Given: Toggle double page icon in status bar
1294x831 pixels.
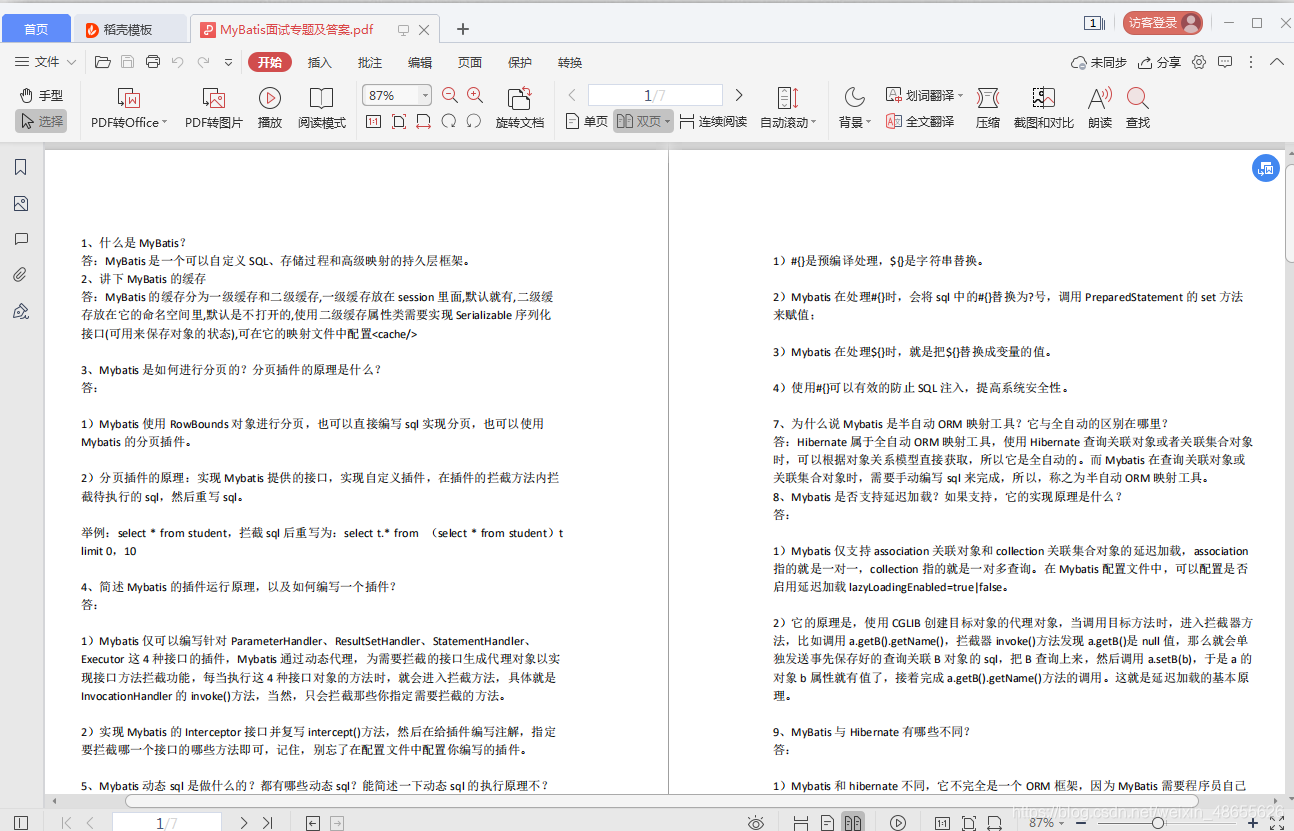Looking at the screenshot, I should [852, 822].
